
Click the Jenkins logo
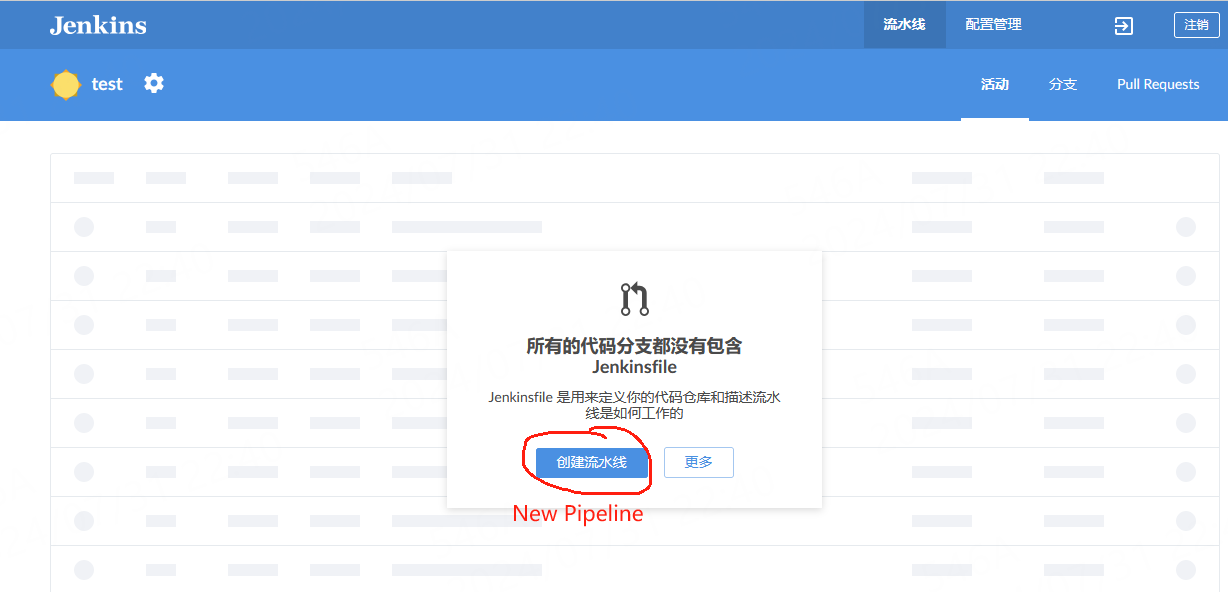pyautogui.click(x=98, y=25)
